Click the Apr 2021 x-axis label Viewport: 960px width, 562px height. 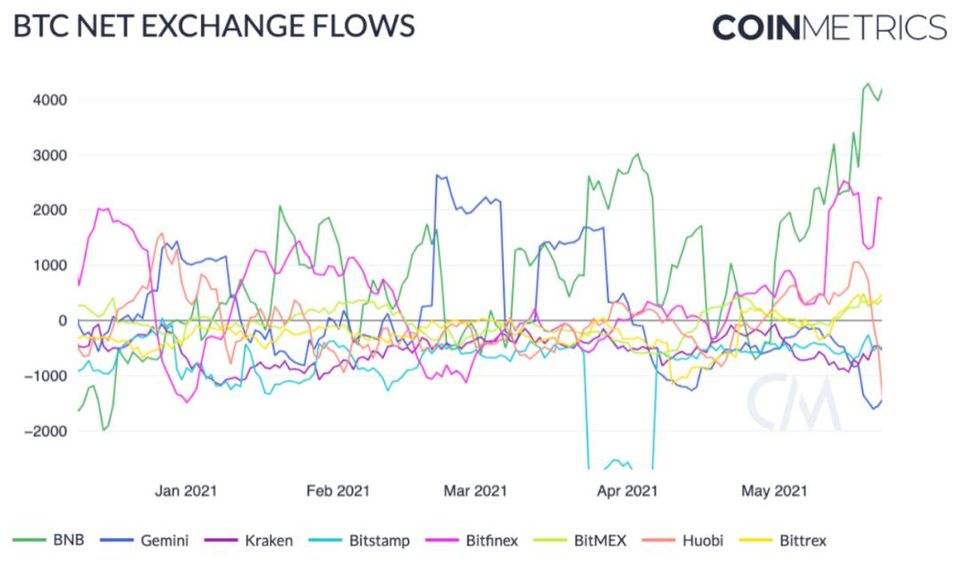click(626, 491)
